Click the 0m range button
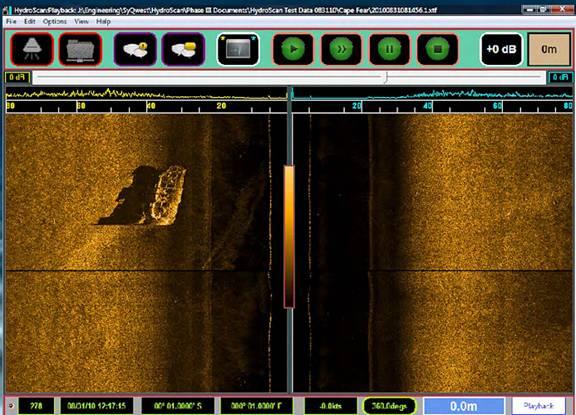The height and width of the screenshot is (415, 576). click(x=549, y=49)
